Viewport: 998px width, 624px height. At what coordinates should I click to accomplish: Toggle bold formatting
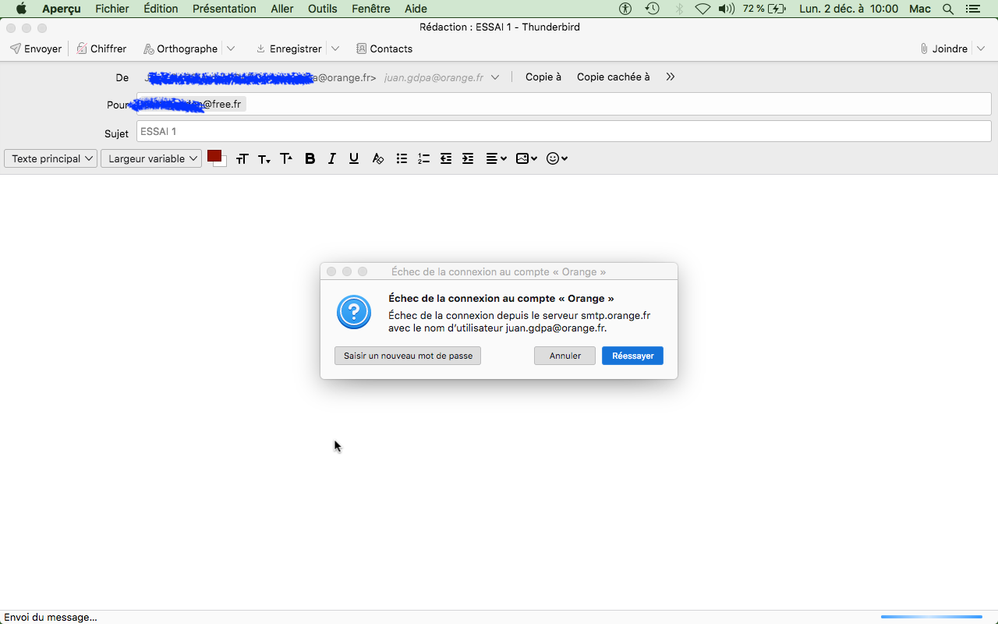[310, 159]
